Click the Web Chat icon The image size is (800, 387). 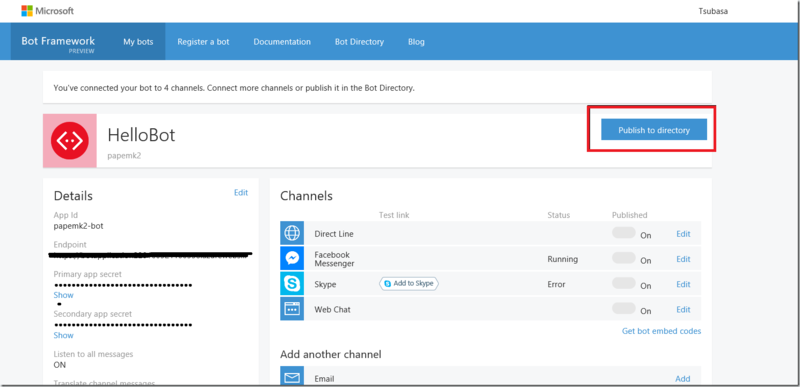pos(292,308)
